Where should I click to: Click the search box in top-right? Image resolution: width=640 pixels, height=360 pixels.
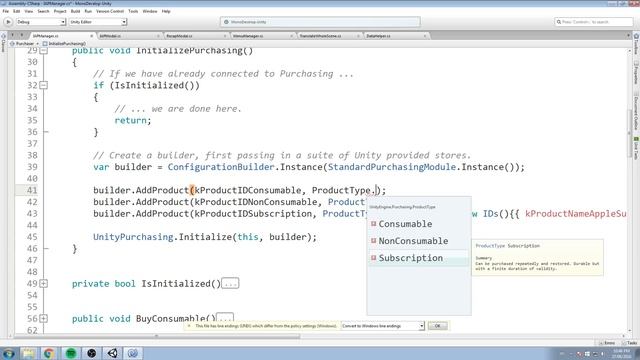coord(593,22)
